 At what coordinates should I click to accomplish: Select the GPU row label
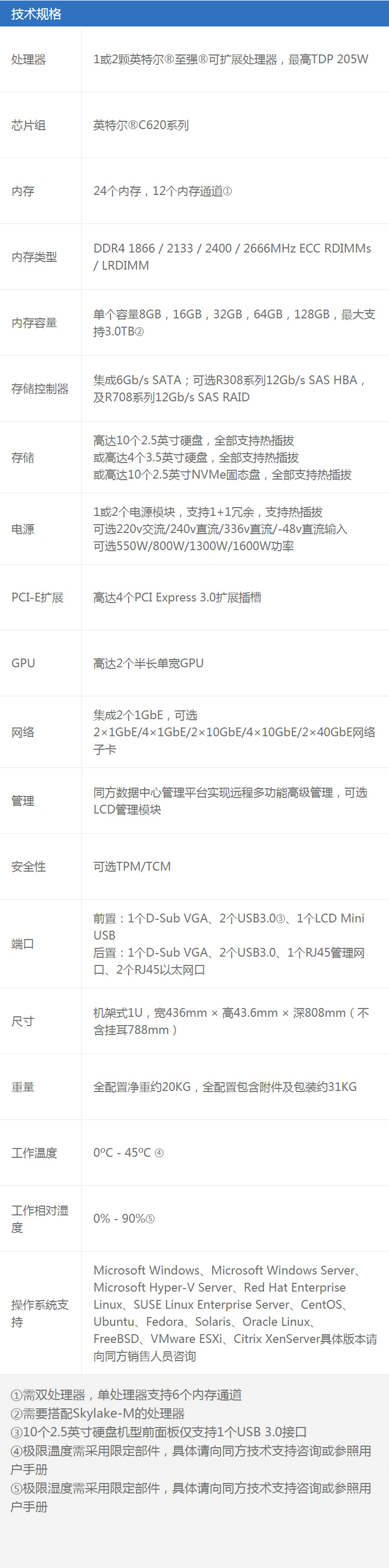pos(23,664)
